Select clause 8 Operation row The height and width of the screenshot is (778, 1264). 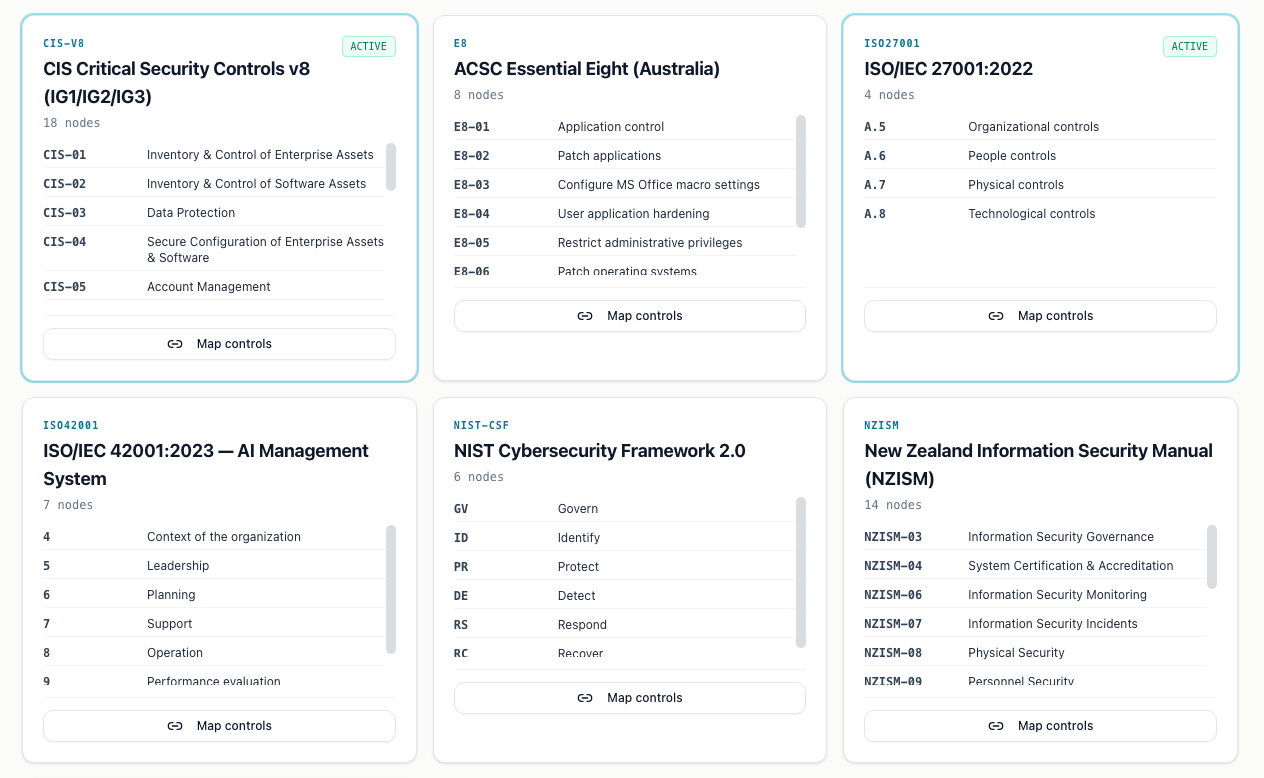pyautogui.click(x=214, y=653)
